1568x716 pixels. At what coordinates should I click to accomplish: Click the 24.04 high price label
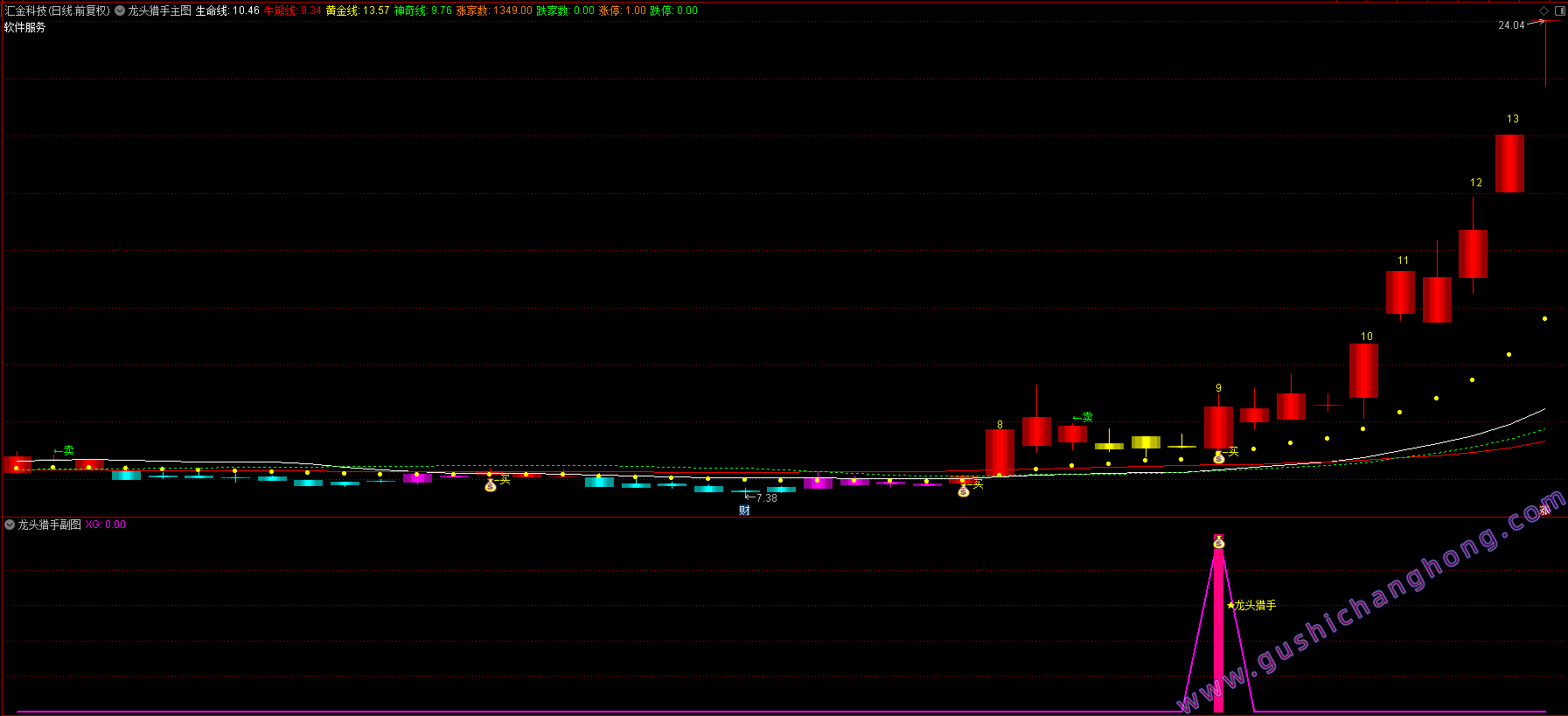pyautogui.click(x=1511, y=25)
